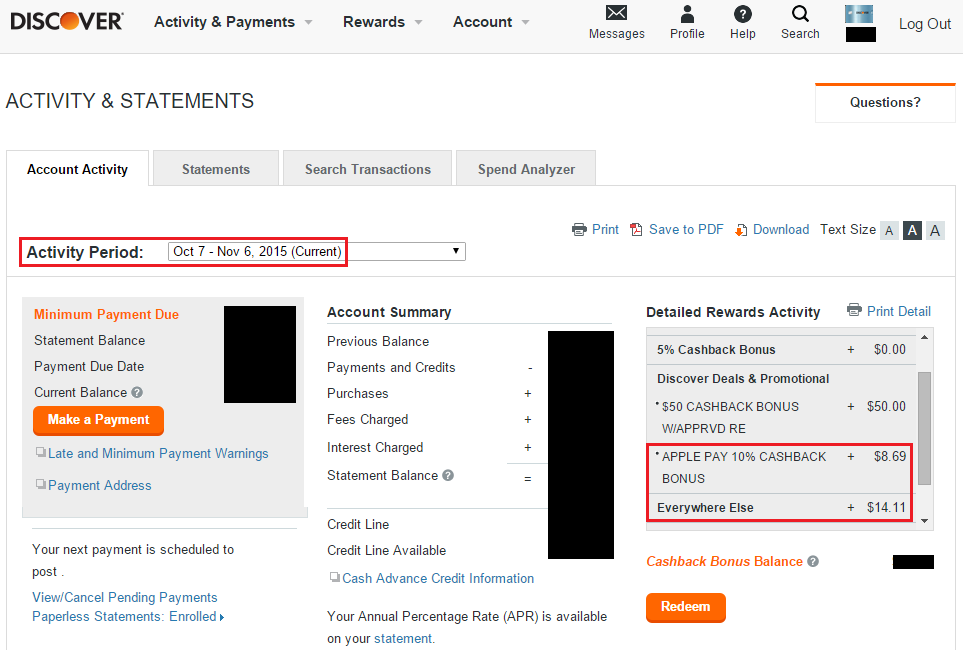
Task: Click the card image thumbnail in header
Action: click(859, 14)
